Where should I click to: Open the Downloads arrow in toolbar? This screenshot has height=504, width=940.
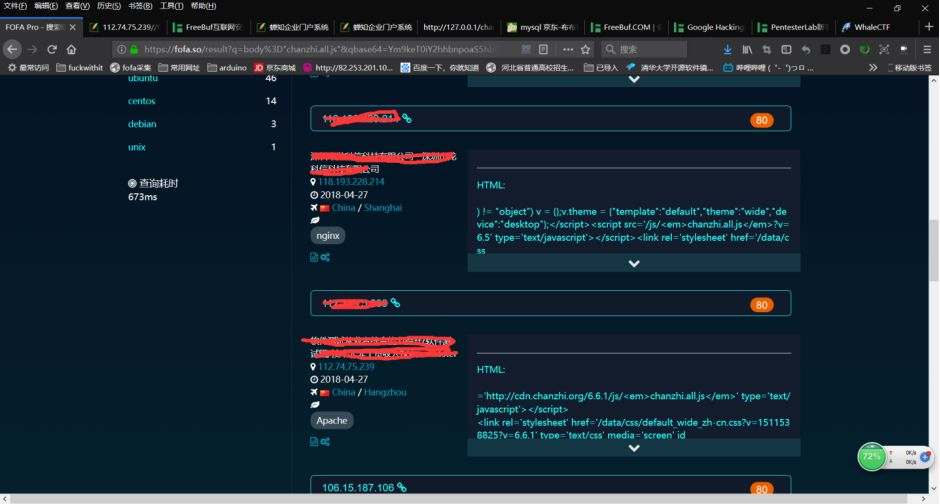(727, 49)
